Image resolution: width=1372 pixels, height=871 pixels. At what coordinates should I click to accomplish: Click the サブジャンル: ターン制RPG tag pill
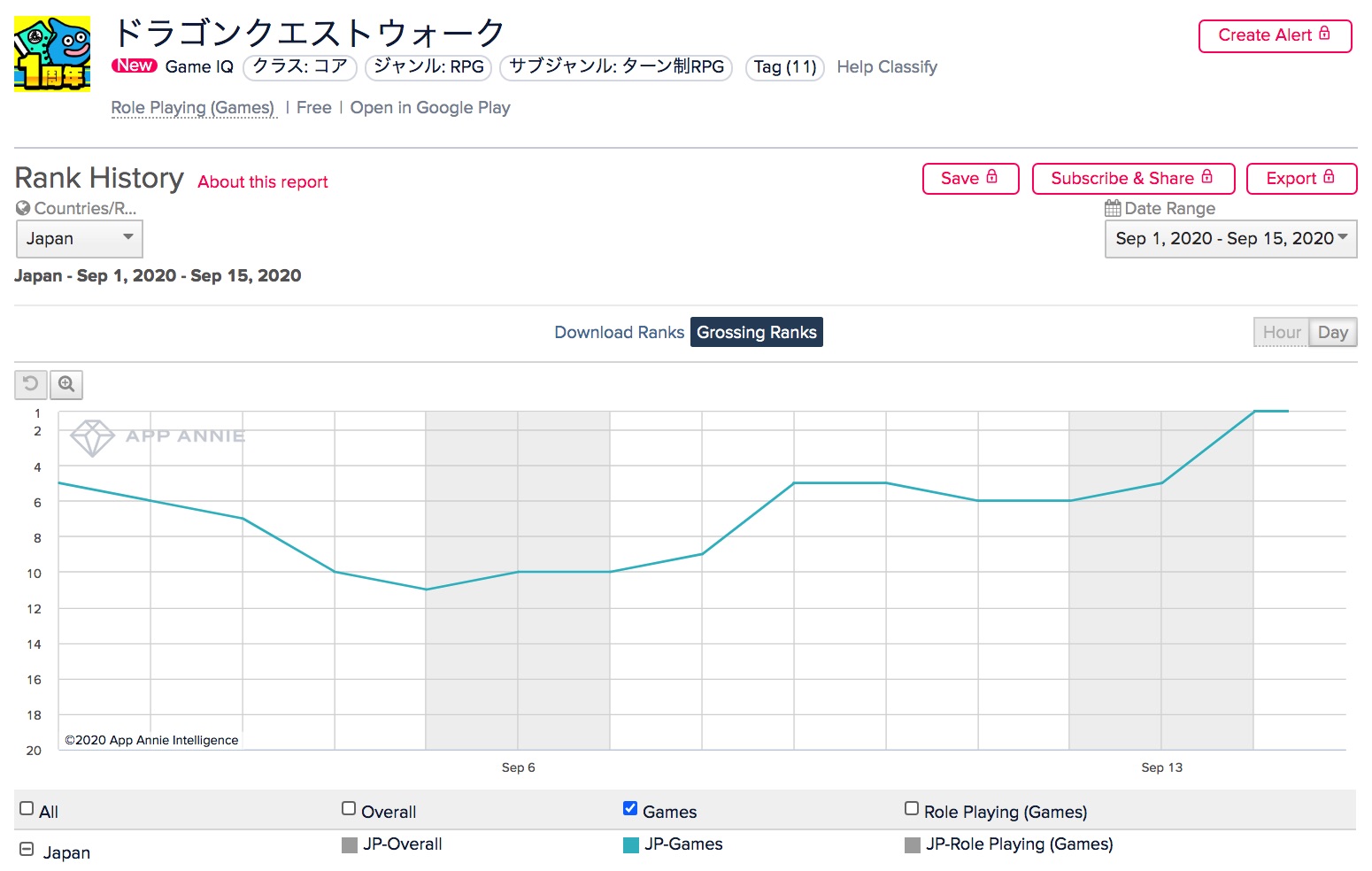coord(616,67)
